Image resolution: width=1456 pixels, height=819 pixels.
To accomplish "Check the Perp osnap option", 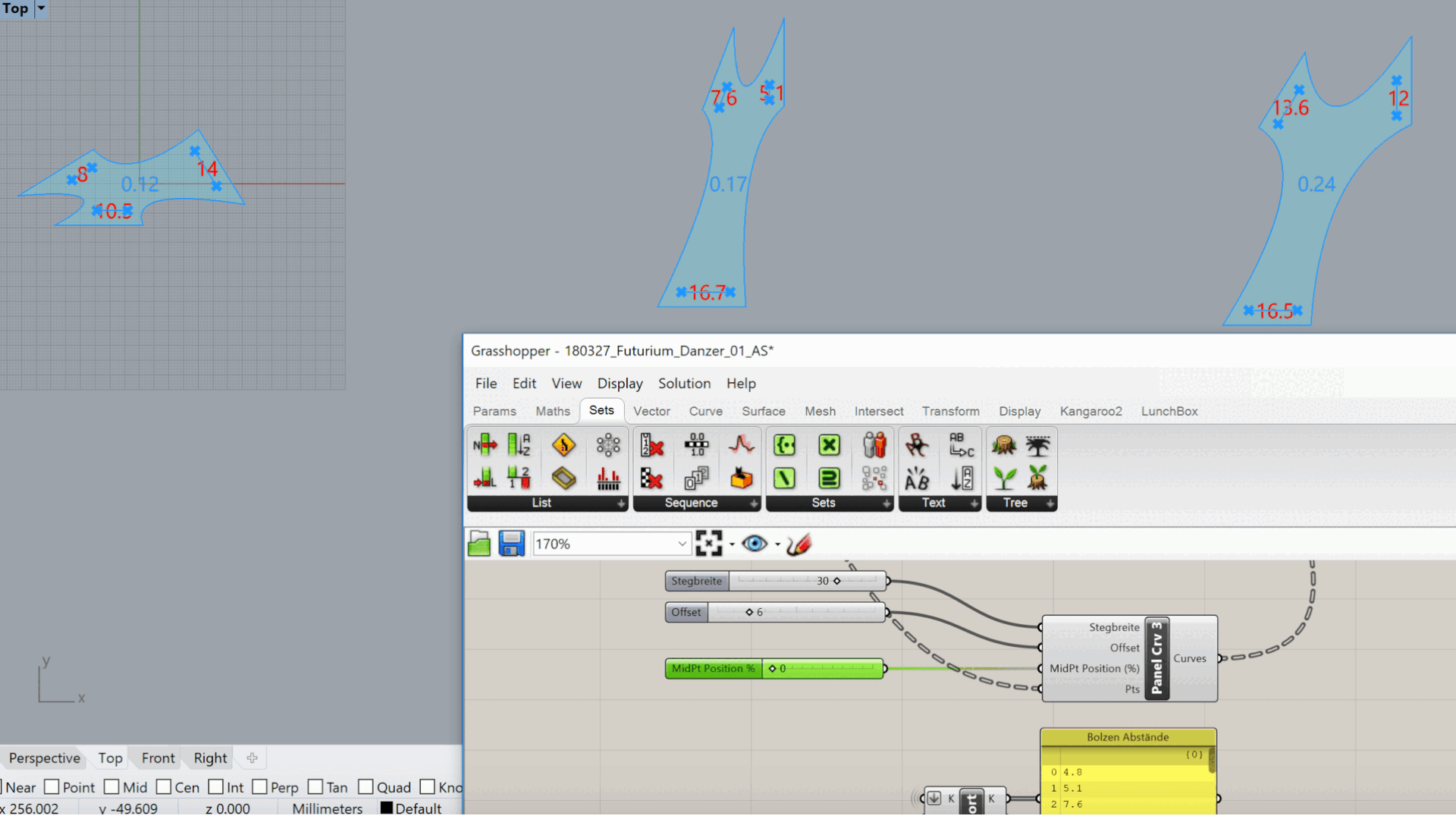I will pyautogui.click(x=259, y=787).
